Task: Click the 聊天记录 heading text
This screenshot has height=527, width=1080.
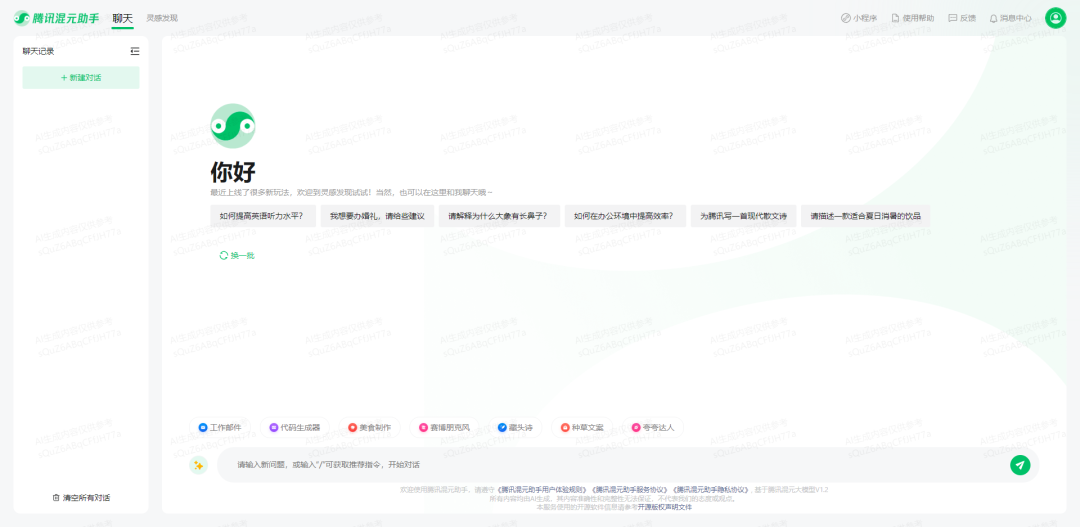Action: [38, 51]
